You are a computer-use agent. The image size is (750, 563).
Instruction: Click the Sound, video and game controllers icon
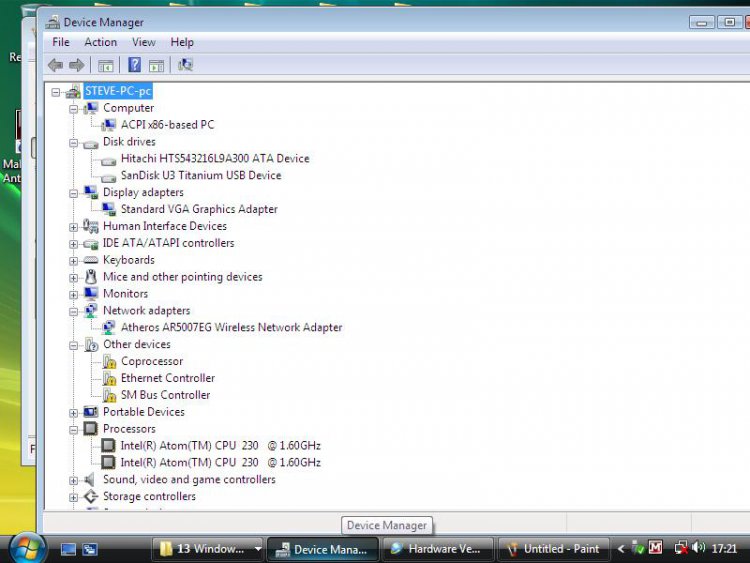90,479
